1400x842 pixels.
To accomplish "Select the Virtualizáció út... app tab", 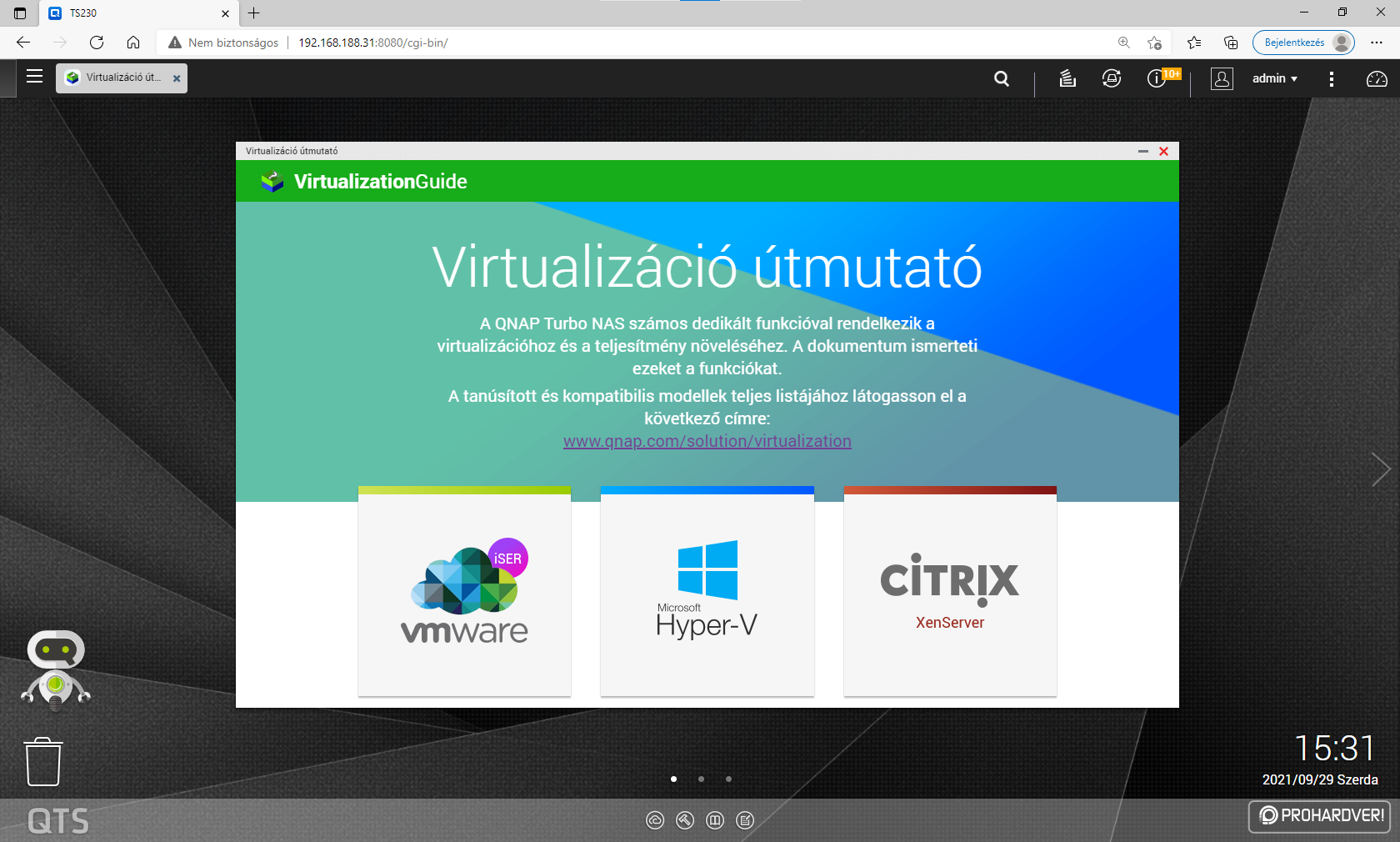I will (122, 78).
